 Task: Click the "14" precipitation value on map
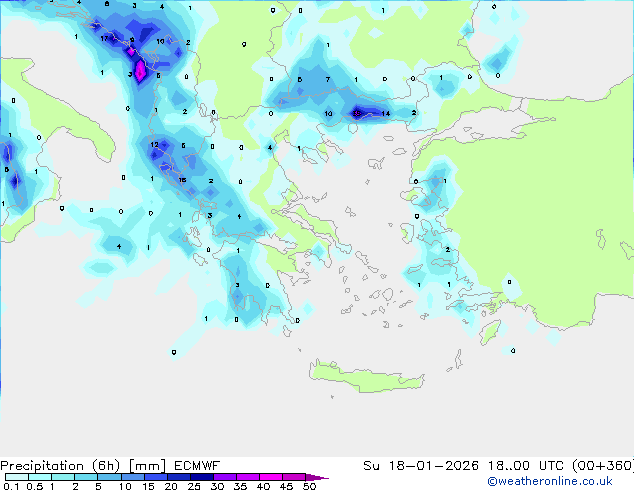click(x=386, y=114)
